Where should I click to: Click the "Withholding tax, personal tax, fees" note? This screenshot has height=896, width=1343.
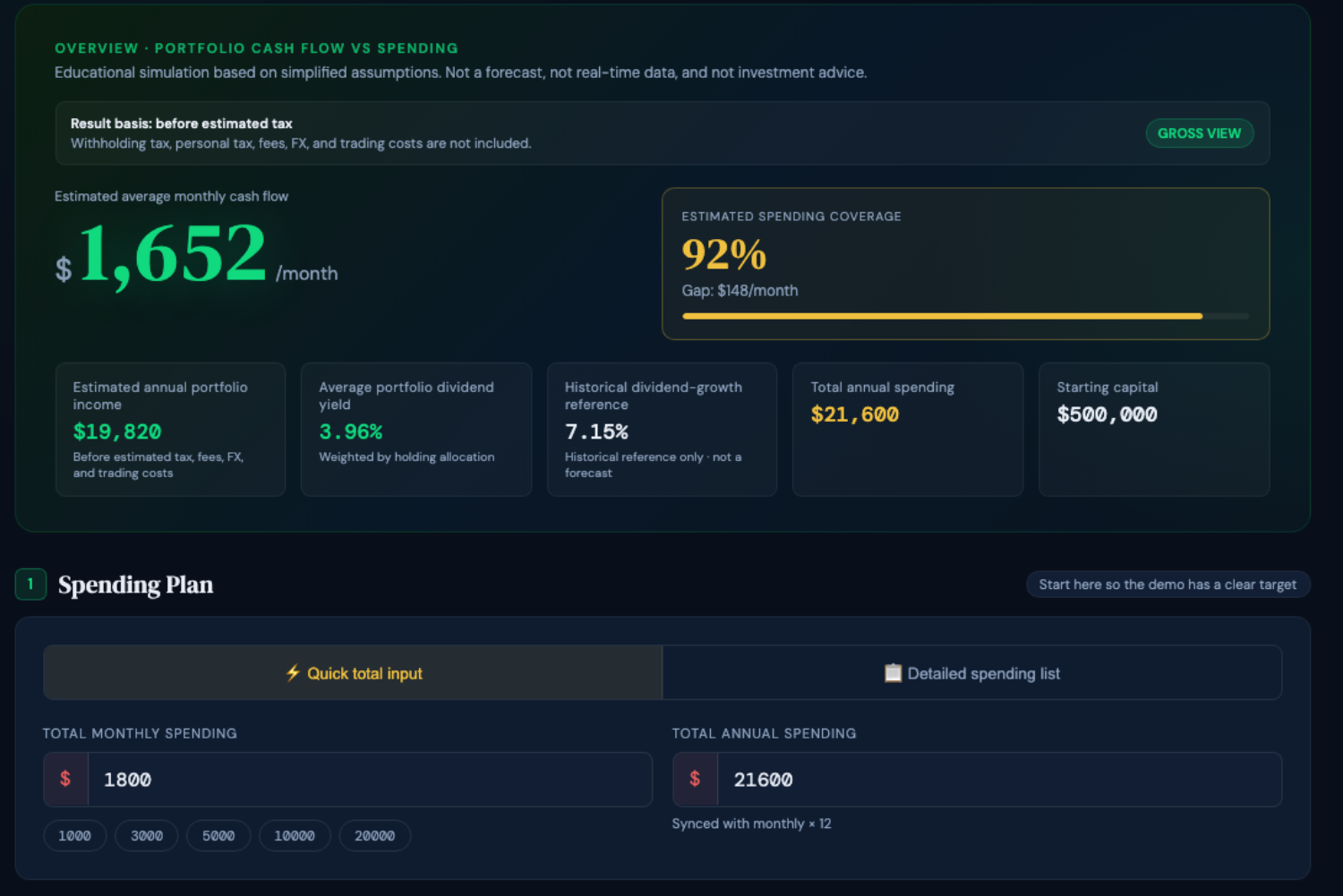pos(301,143)
